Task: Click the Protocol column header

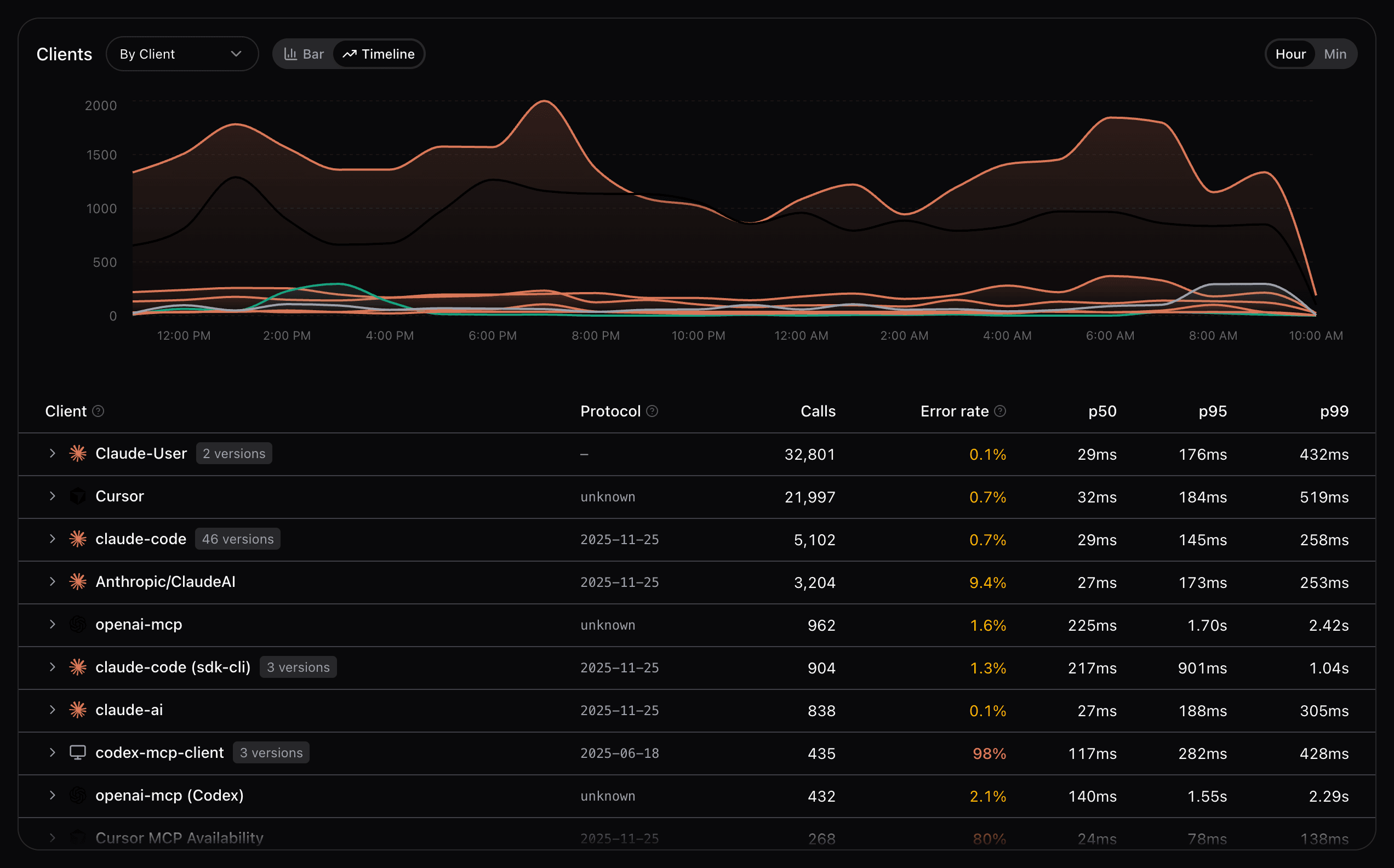Action: (610, 411)
